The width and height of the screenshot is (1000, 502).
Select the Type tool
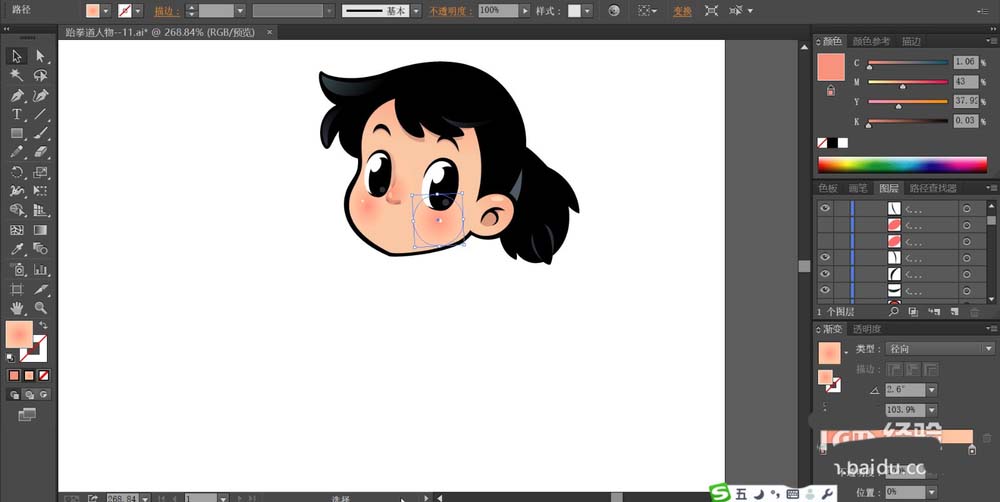pyautogui.click(x=17, y=114)
